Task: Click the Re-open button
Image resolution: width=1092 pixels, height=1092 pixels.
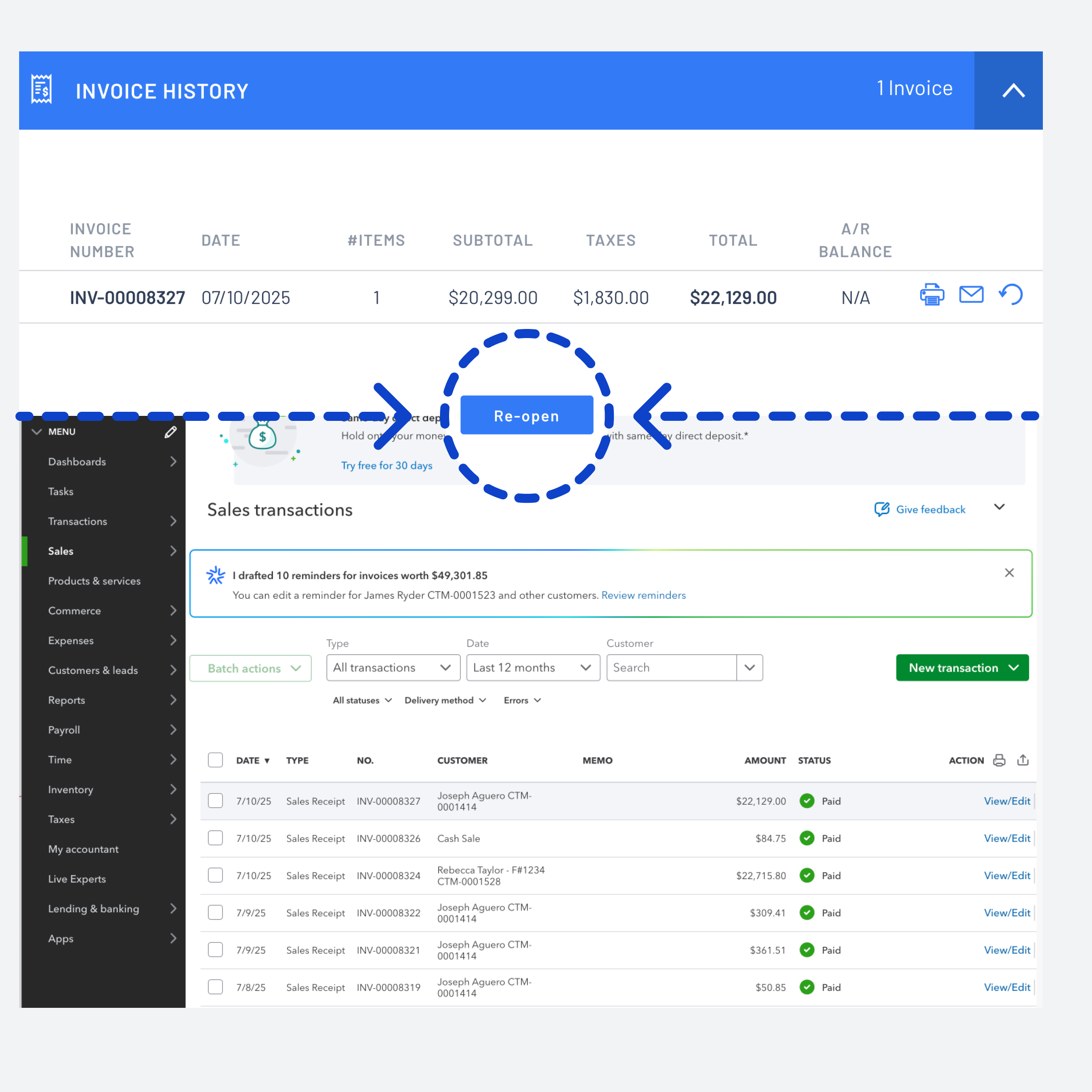Action: coord(526,415)
